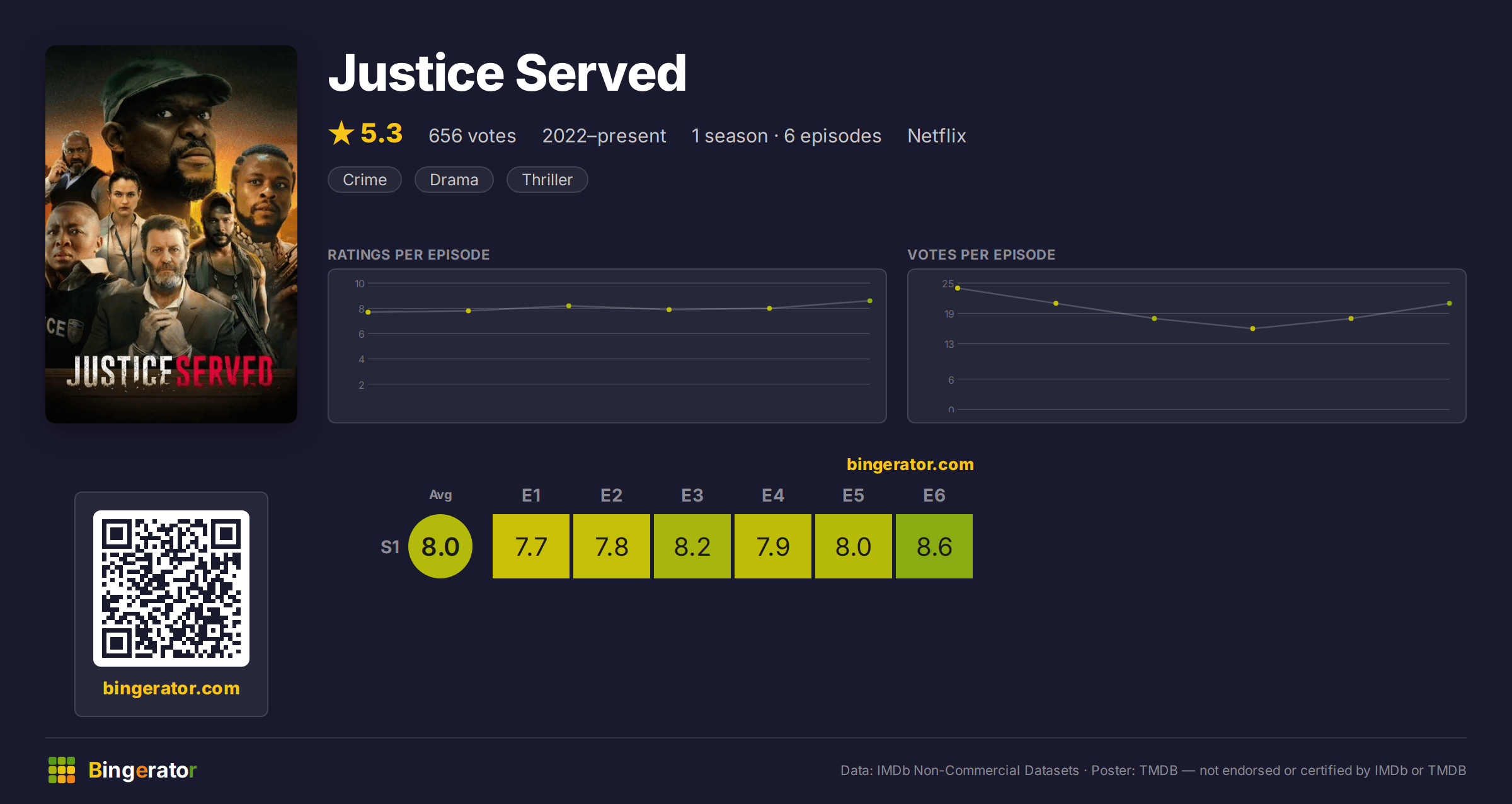Click the Bingerator grid logo icon
The height and width of the screenshot is (804, 1512).
[62, 770]
